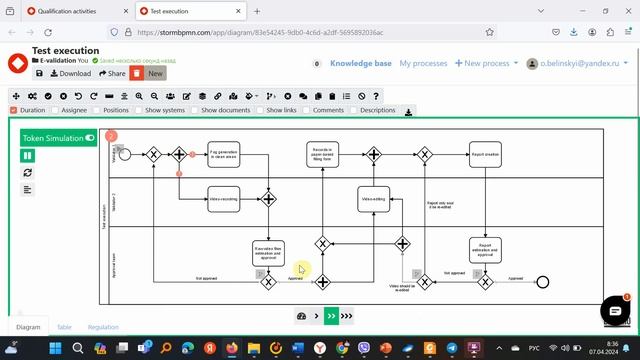Bookmark this page with star icon
Screen dimensions: 640x360
[489, 32]
